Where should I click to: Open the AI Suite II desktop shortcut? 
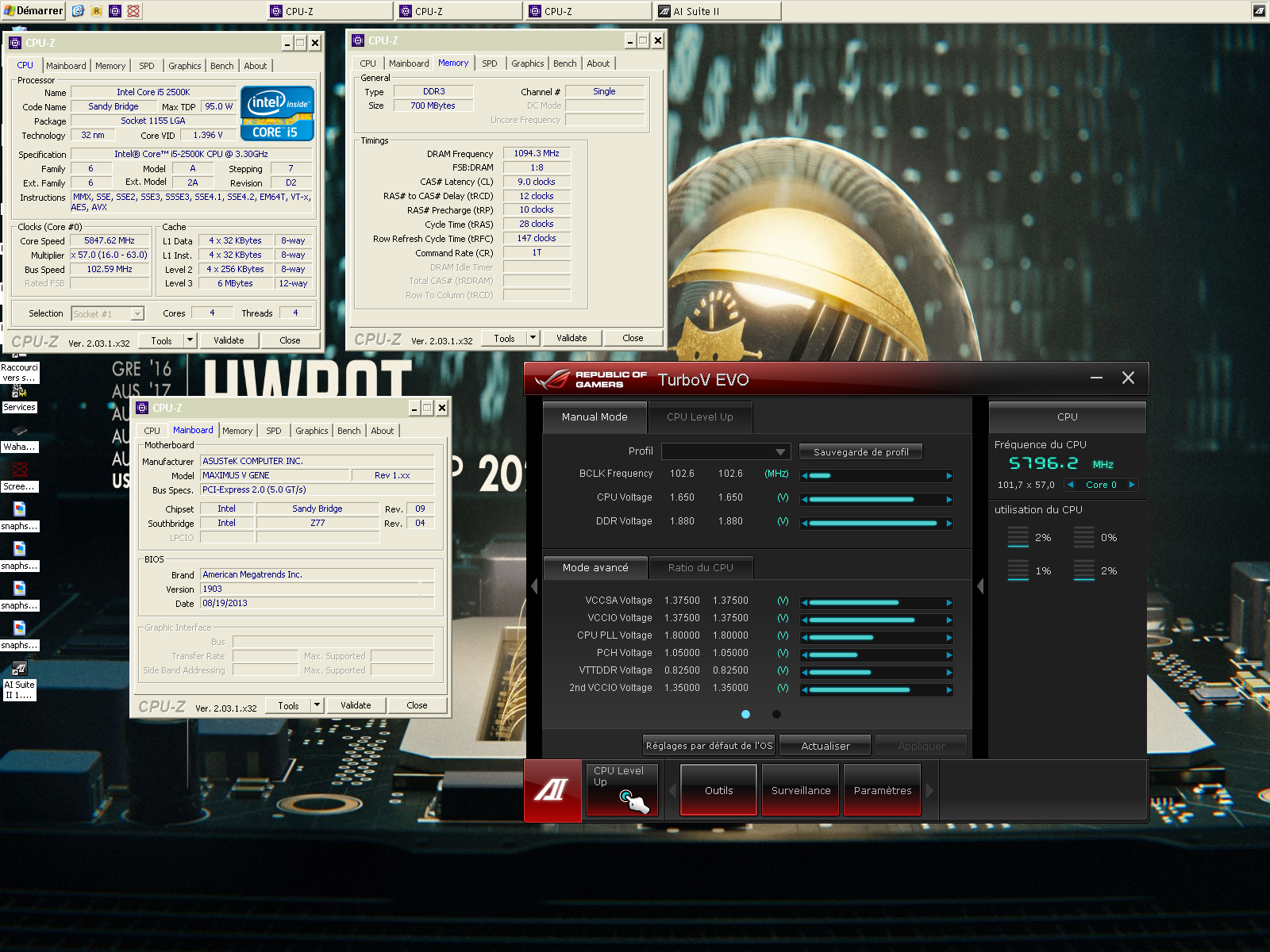pos(20,681)
